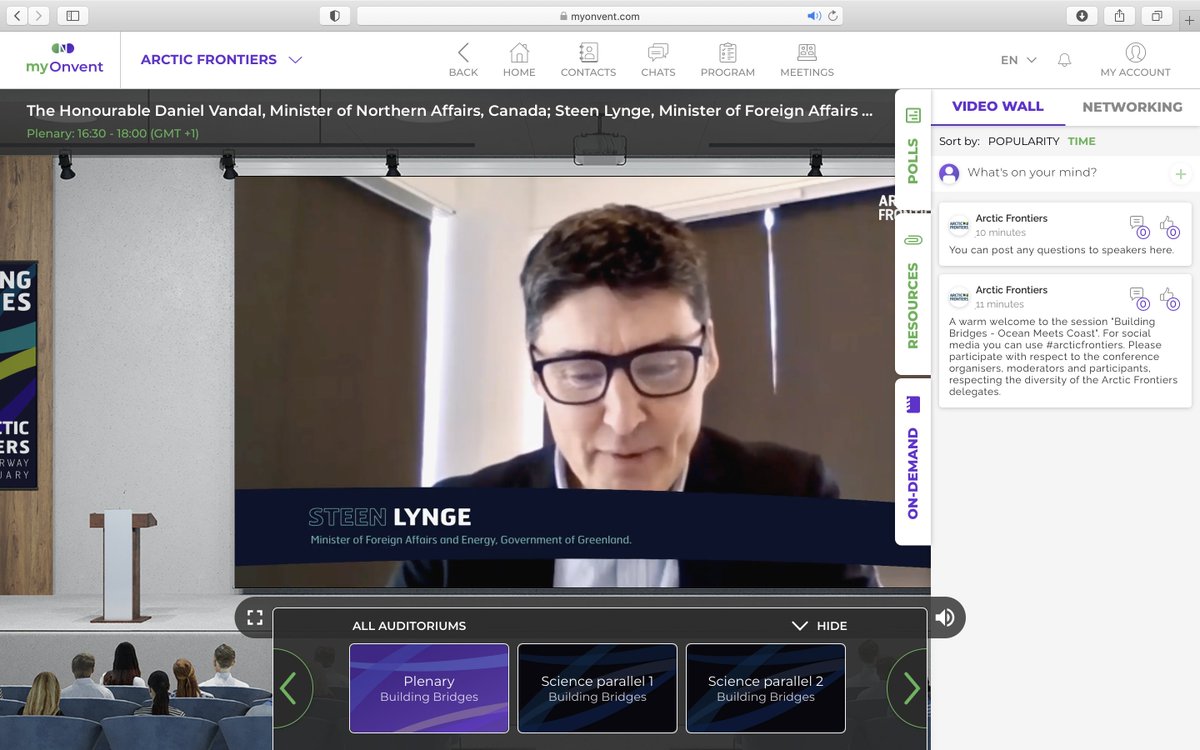Image resolution: width=1200 pixels, height=750 pixels.
Task: Show previous auditoriums with the left arrow
Action: [x=289, y=688]
